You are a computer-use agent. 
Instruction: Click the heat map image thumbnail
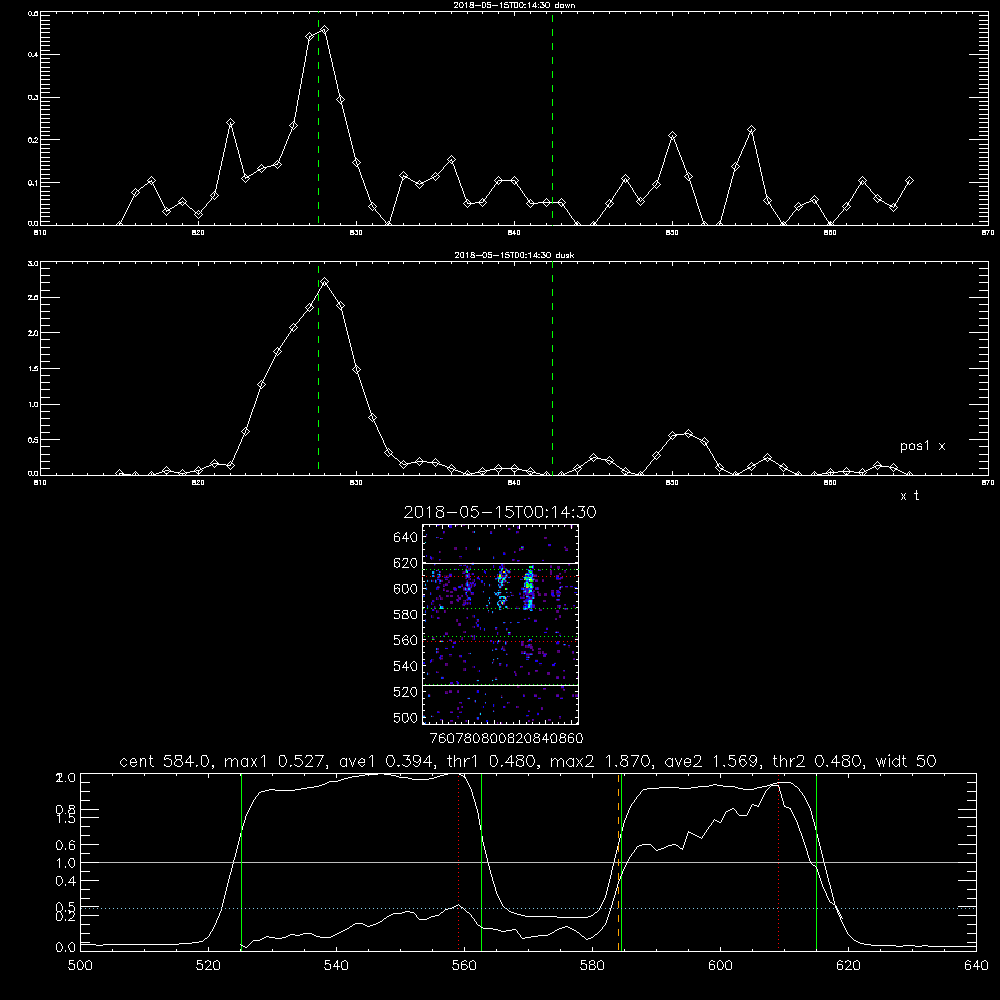click(x=501, y=624)
